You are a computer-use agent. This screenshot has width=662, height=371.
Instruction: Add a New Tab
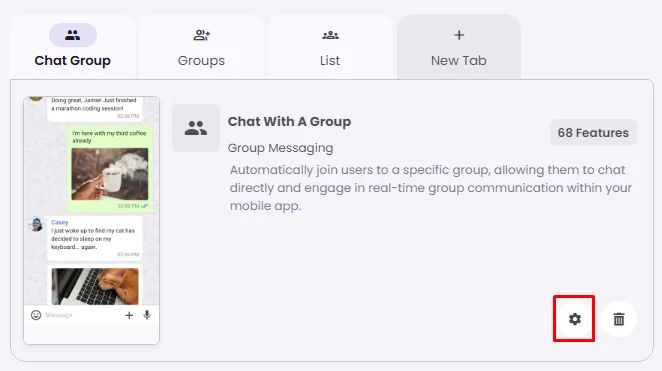point(459,46)
